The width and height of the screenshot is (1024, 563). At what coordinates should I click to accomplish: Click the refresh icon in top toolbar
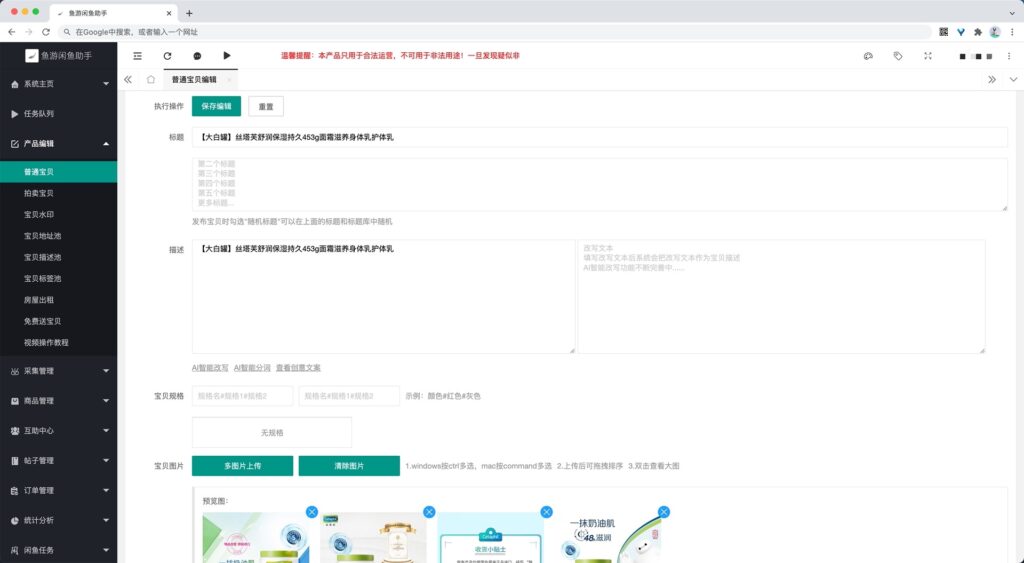(167, 56)
